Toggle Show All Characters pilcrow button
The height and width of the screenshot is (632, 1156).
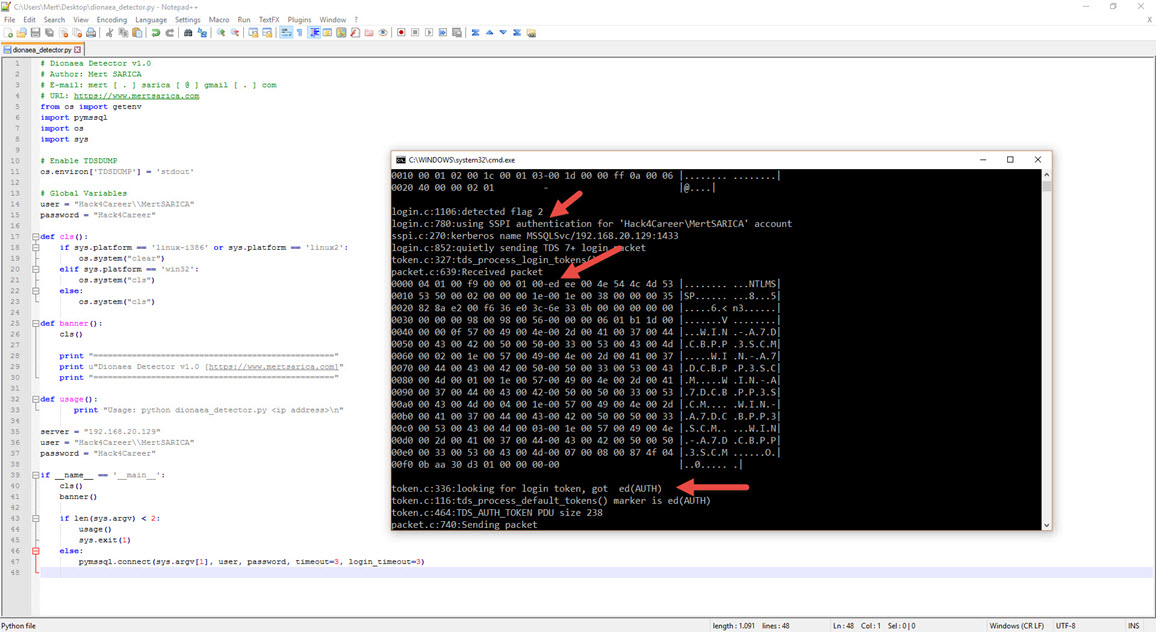point(299,33)
